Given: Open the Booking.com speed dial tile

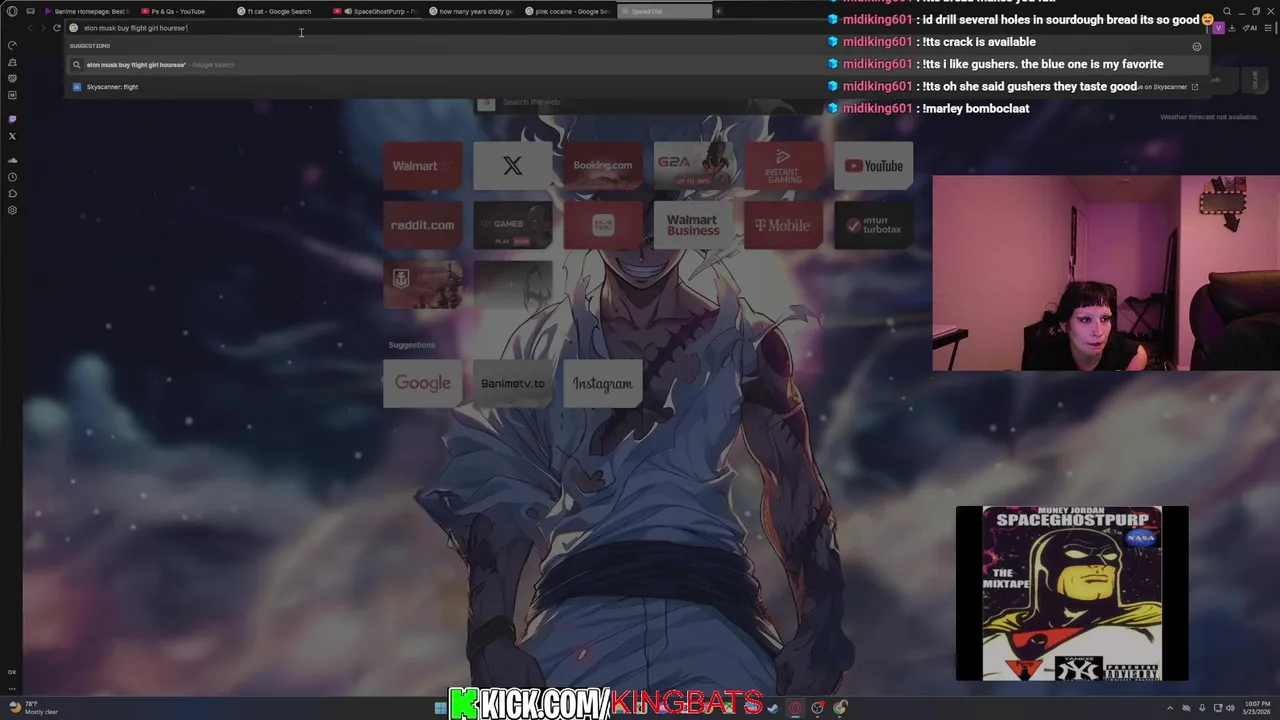Looking at the screenshot, I should click(603, 166).
